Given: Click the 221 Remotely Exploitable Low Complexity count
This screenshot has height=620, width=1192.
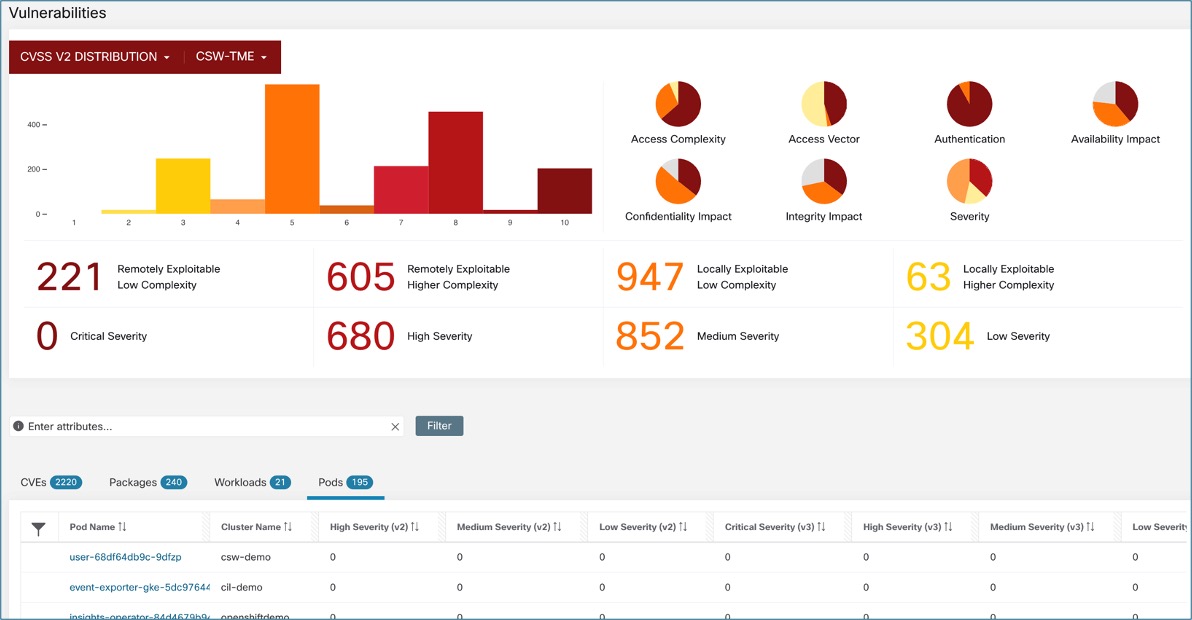Looking at the screenshot, I should pyautogui.click(x=69, y=277).
